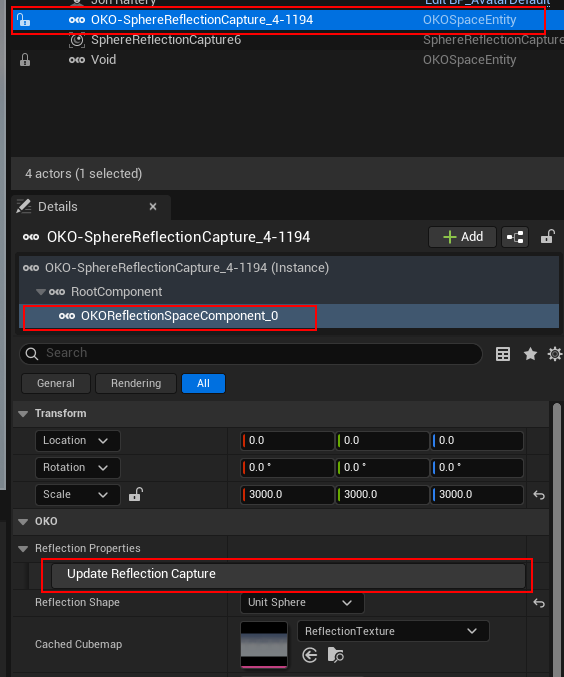Use selected asset arrow for Cached Cubemap
Viewport: 564px width, 677px height.
click(310, 655)
